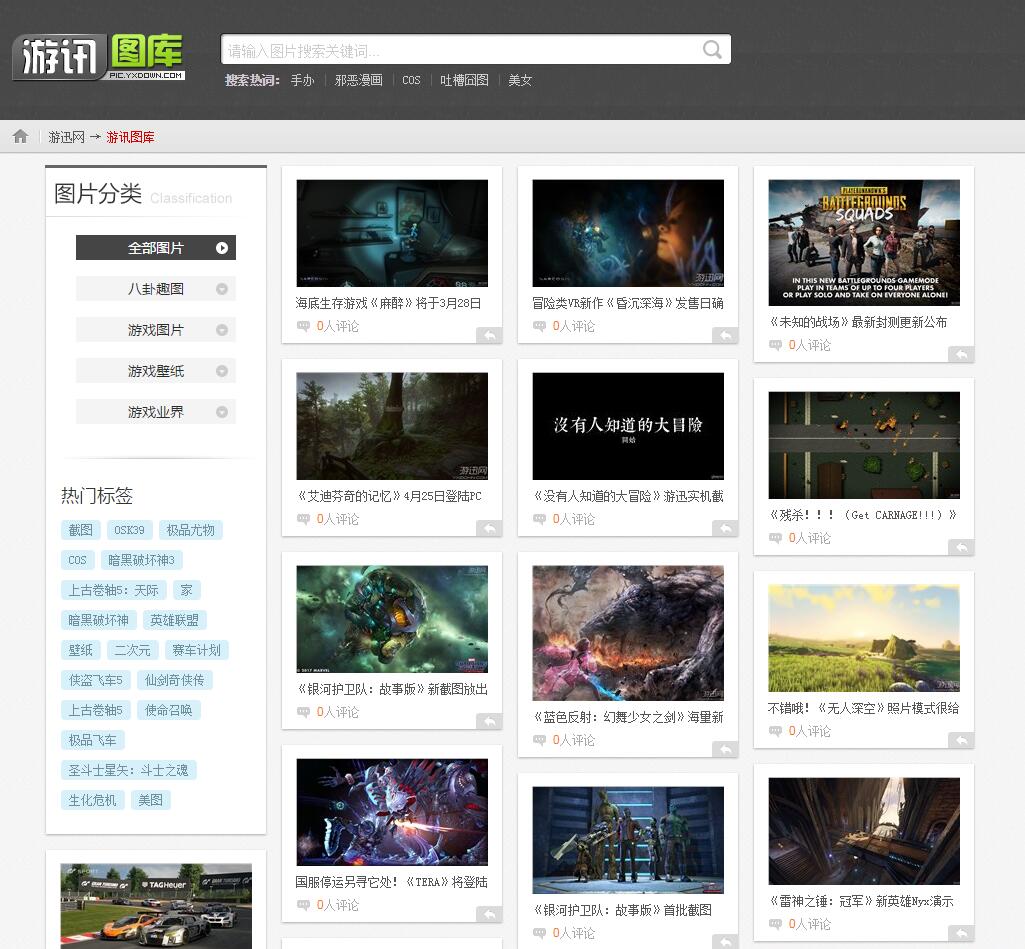The height and width of the screenshot is (949, 1025).
Task: Click comment bubble icon under 银河护卫队 首批截图
Action: point(539,932)
